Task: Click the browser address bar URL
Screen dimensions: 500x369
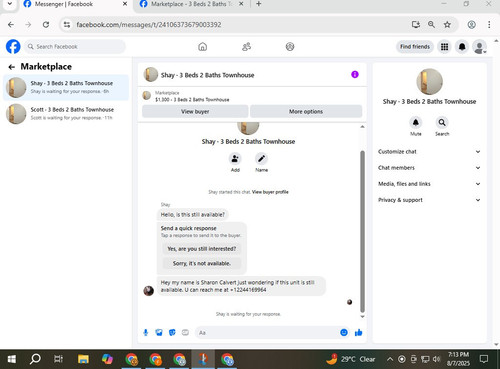Action: (149, 25)
